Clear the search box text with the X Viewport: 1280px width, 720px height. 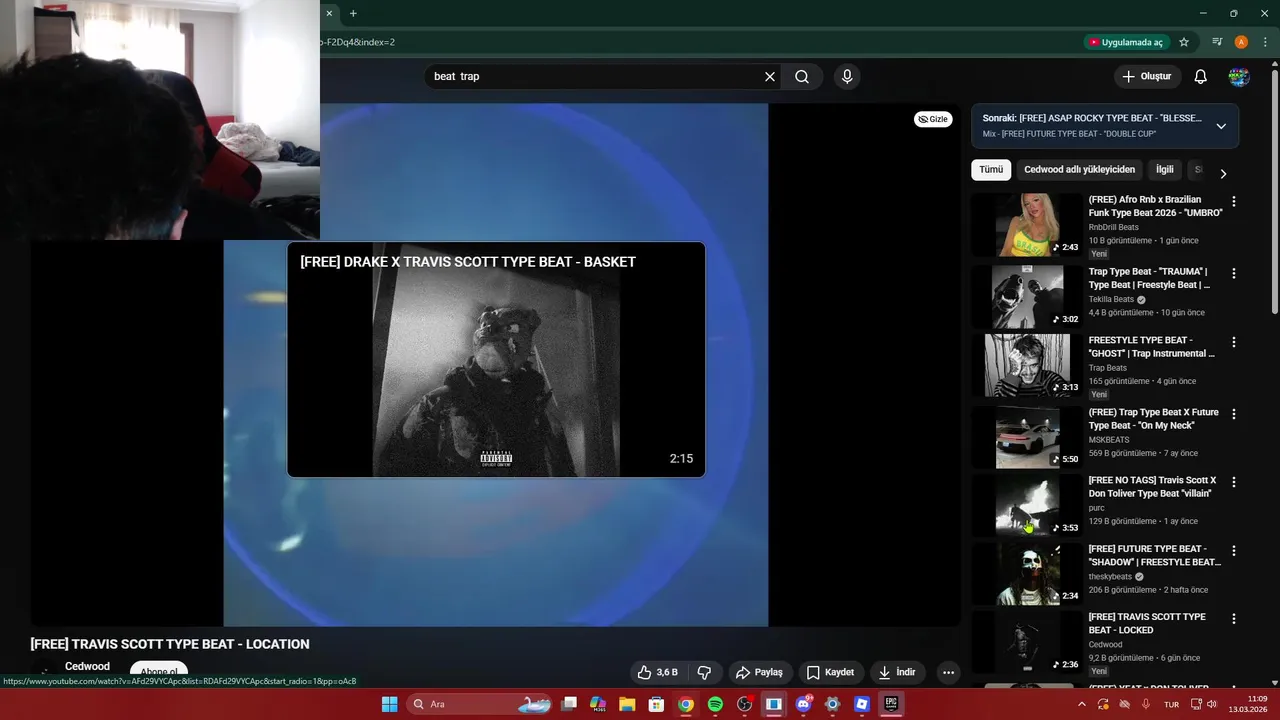770,77
